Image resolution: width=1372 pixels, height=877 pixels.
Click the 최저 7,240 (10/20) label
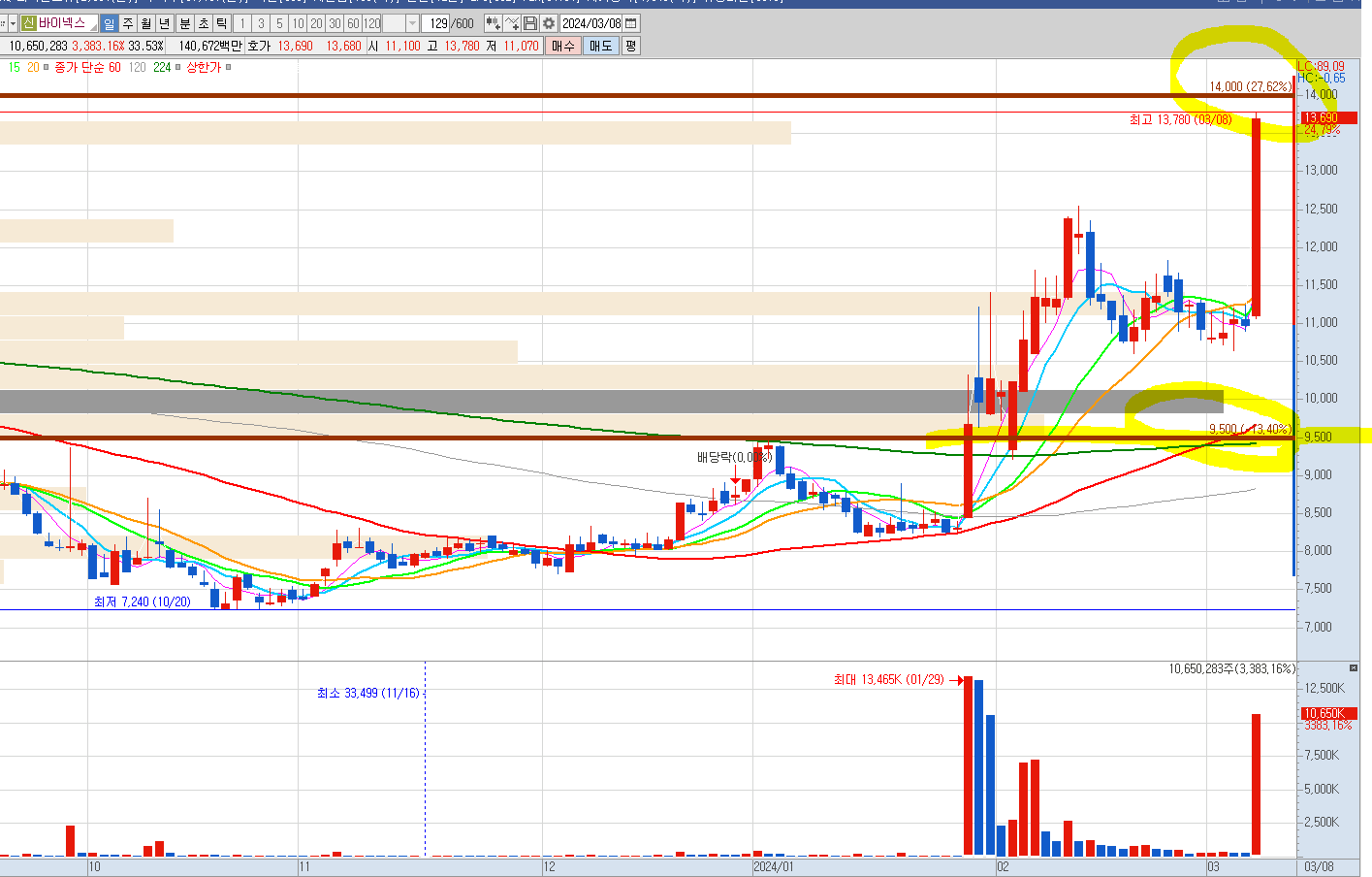tap(143, 601)
